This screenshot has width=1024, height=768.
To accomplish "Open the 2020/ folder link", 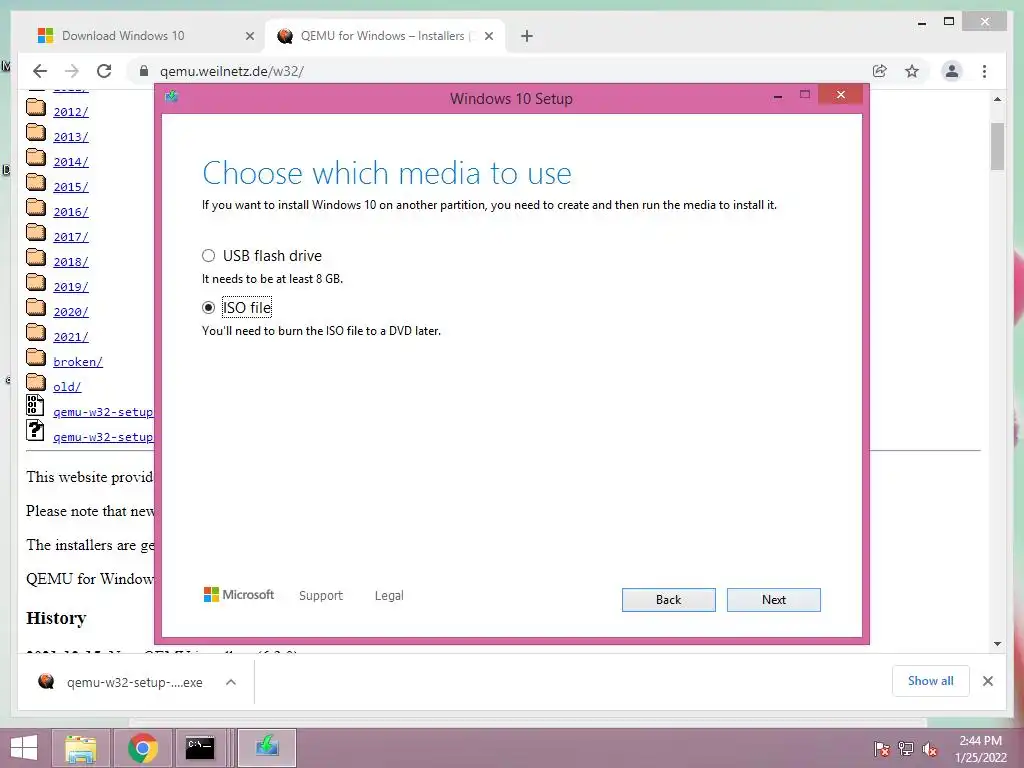I will 71,312.
